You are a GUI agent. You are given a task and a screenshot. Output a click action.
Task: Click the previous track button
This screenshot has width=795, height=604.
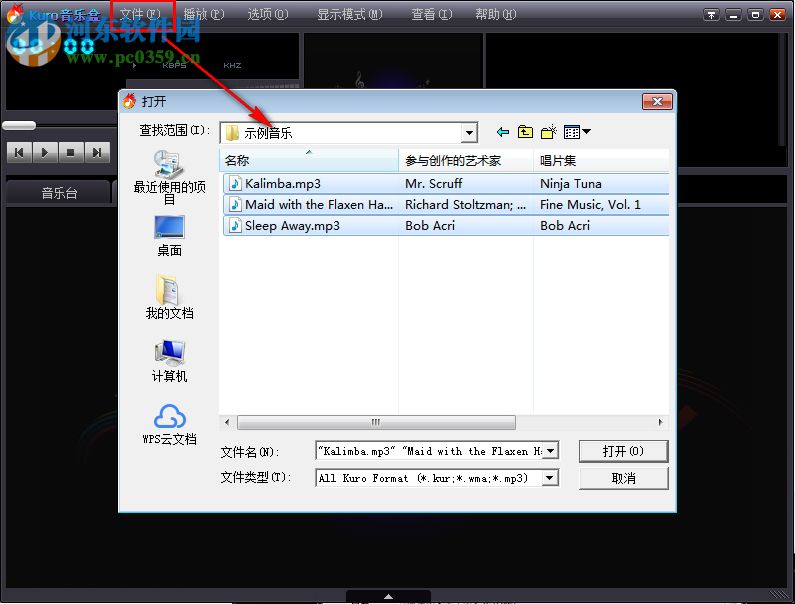[19, 152]
